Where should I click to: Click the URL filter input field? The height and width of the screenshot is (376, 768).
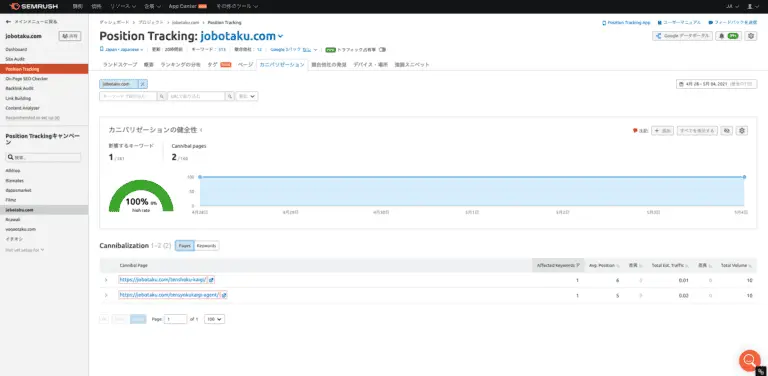click(x=196, y=96)
